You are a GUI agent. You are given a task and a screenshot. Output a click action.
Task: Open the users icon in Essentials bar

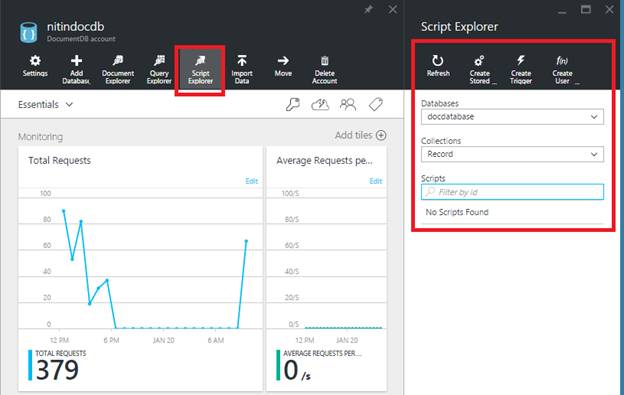pos(348,105)
